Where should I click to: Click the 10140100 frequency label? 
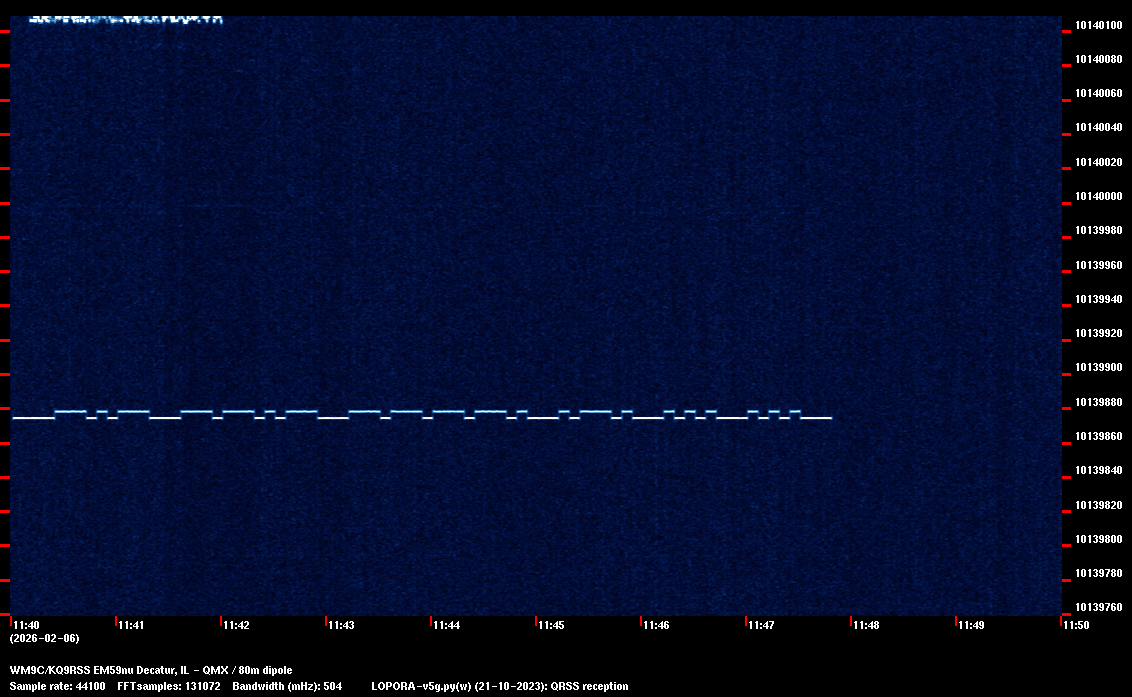[1097, 25]
